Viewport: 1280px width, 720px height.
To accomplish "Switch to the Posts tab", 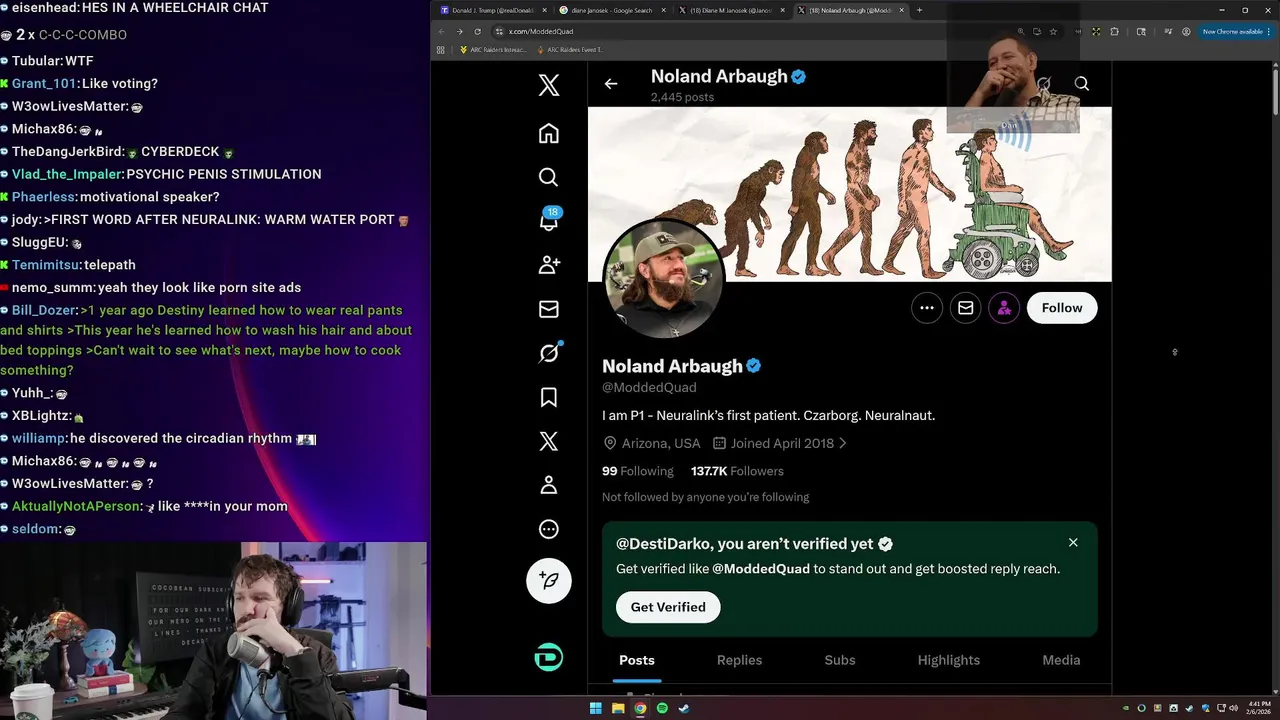I will (637, 660).
